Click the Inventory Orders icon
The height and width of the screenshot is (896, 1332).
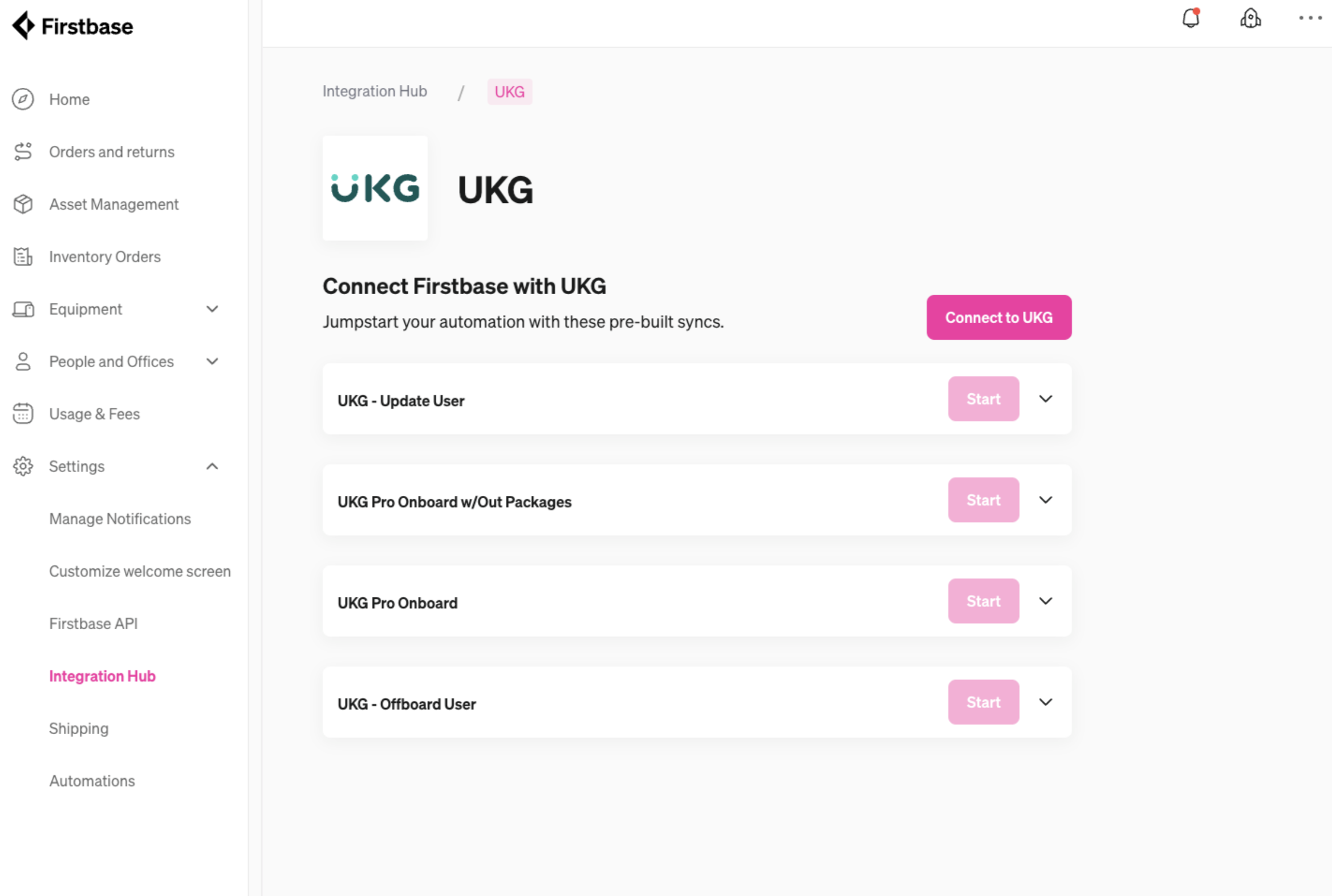(x=23, y=256)
